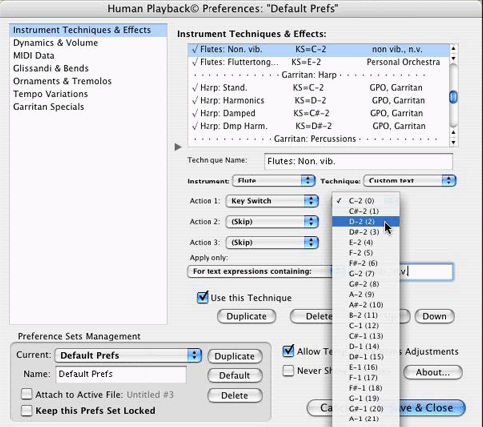Viewport: 483px width, 427px height.
Task: Open the Current Default Prefs dropdown
Action: 128,355
